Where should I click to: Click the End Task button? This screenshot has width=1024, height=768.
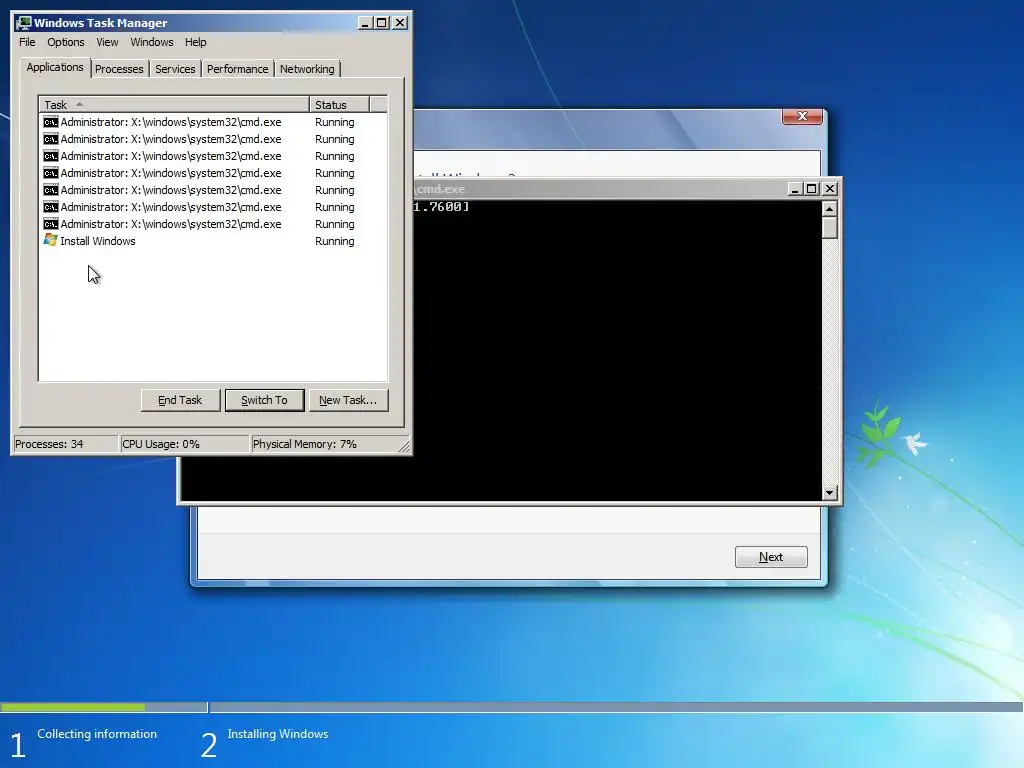click(180, 400)
